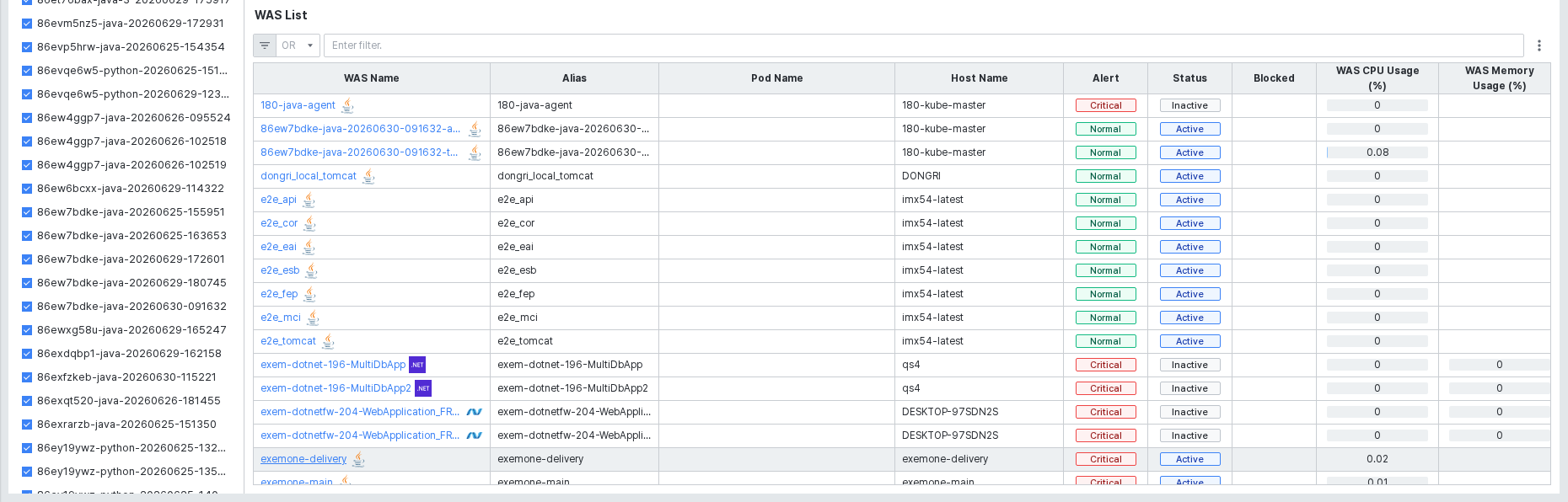This screenshot has height=502, width=1568.
Task: Click the Alert column header
Action: [1105, 78]
